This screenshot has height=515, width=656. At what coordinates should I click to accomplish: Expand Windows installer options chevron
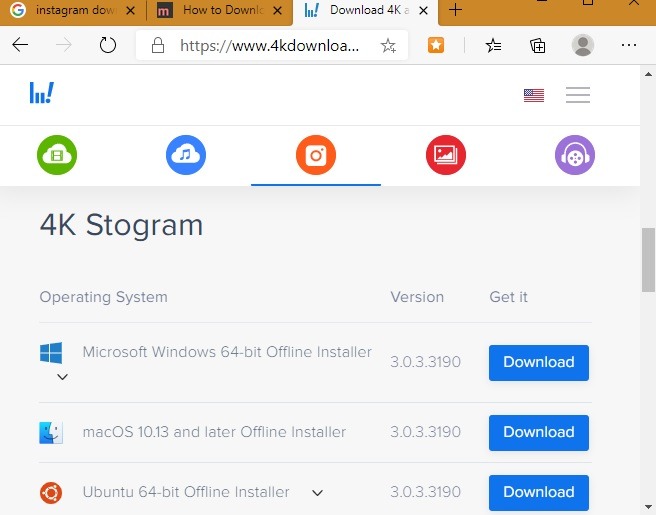62,377
